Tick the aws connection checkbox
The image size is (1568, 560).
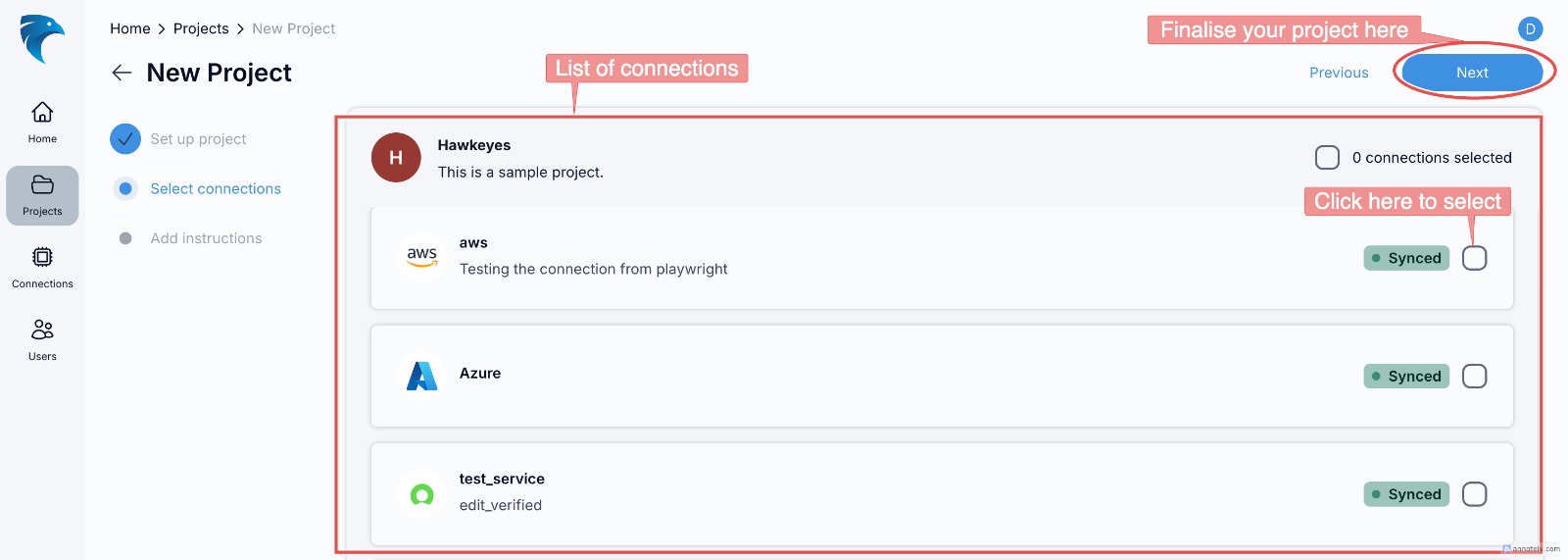pos(1474,258)
